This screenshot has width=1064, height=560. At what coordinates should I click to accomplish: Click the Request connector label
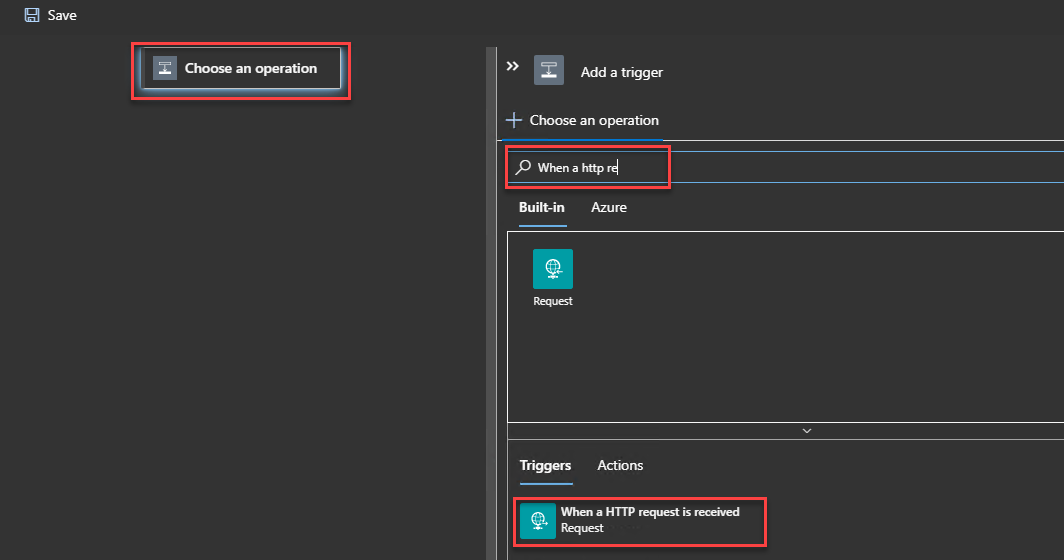point(553,301)
